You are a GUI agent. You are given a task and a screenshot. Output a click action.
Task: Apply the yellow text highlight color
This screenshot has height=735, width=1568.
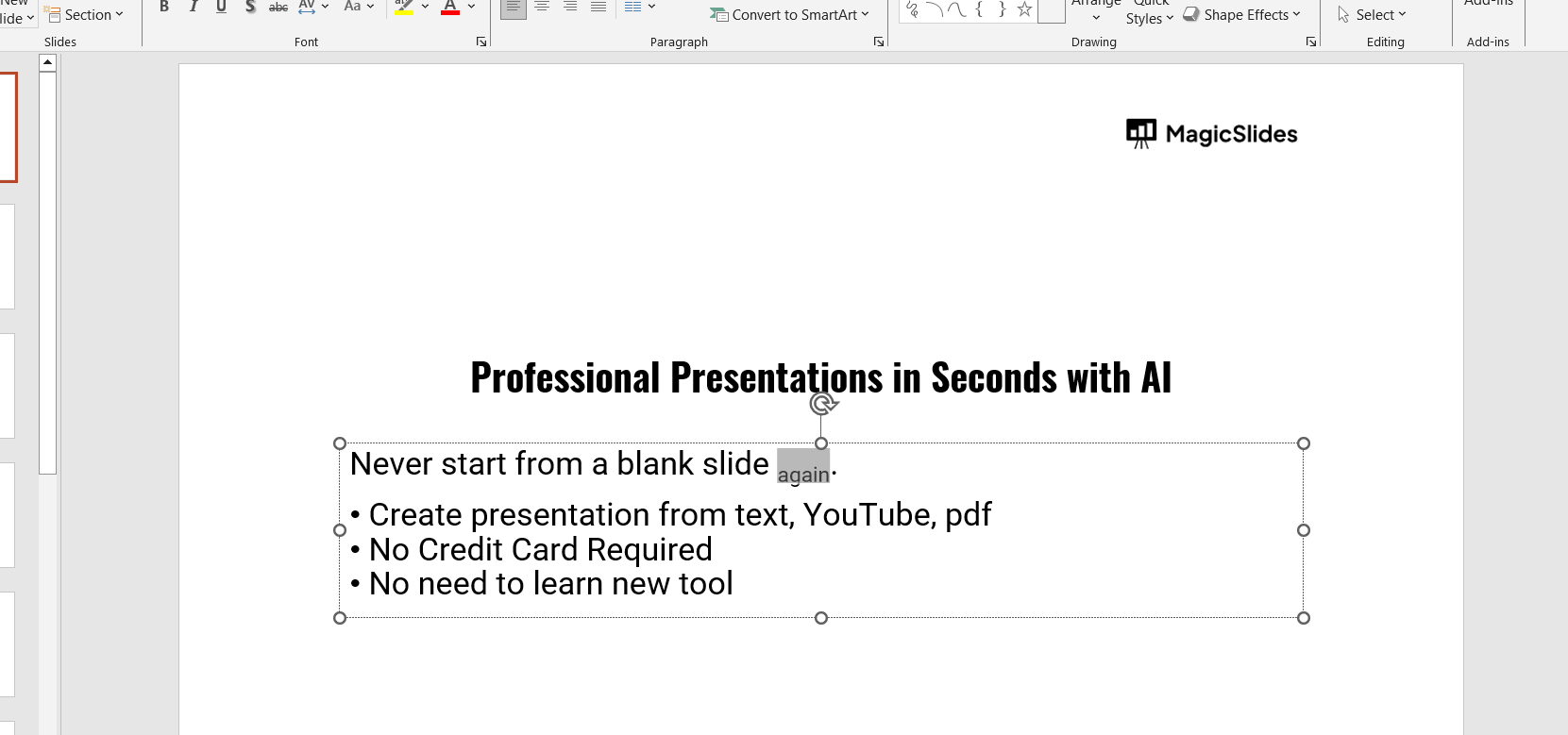tap(404, 7)
